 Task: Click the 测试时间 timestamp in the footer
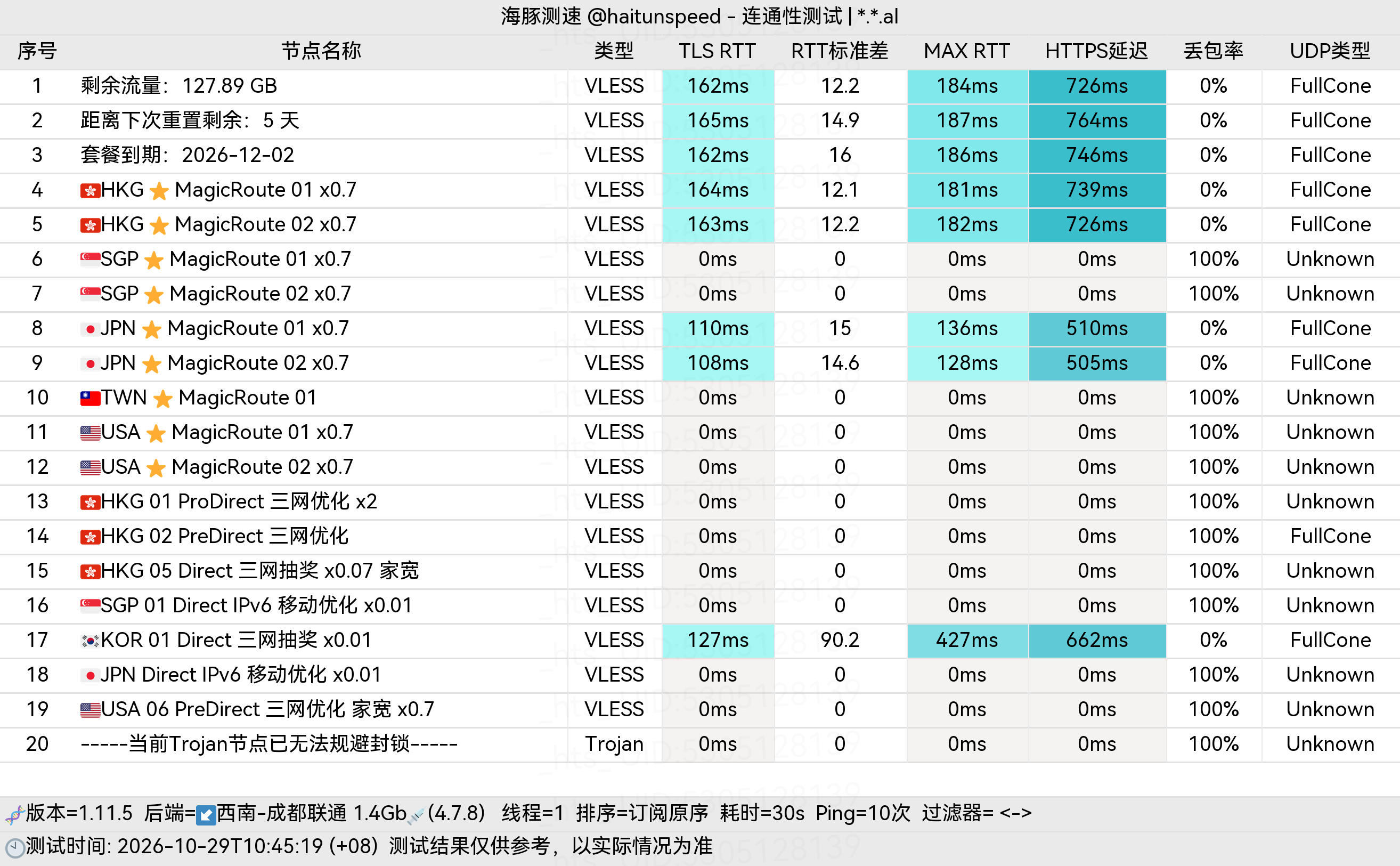tap(202, 846)
